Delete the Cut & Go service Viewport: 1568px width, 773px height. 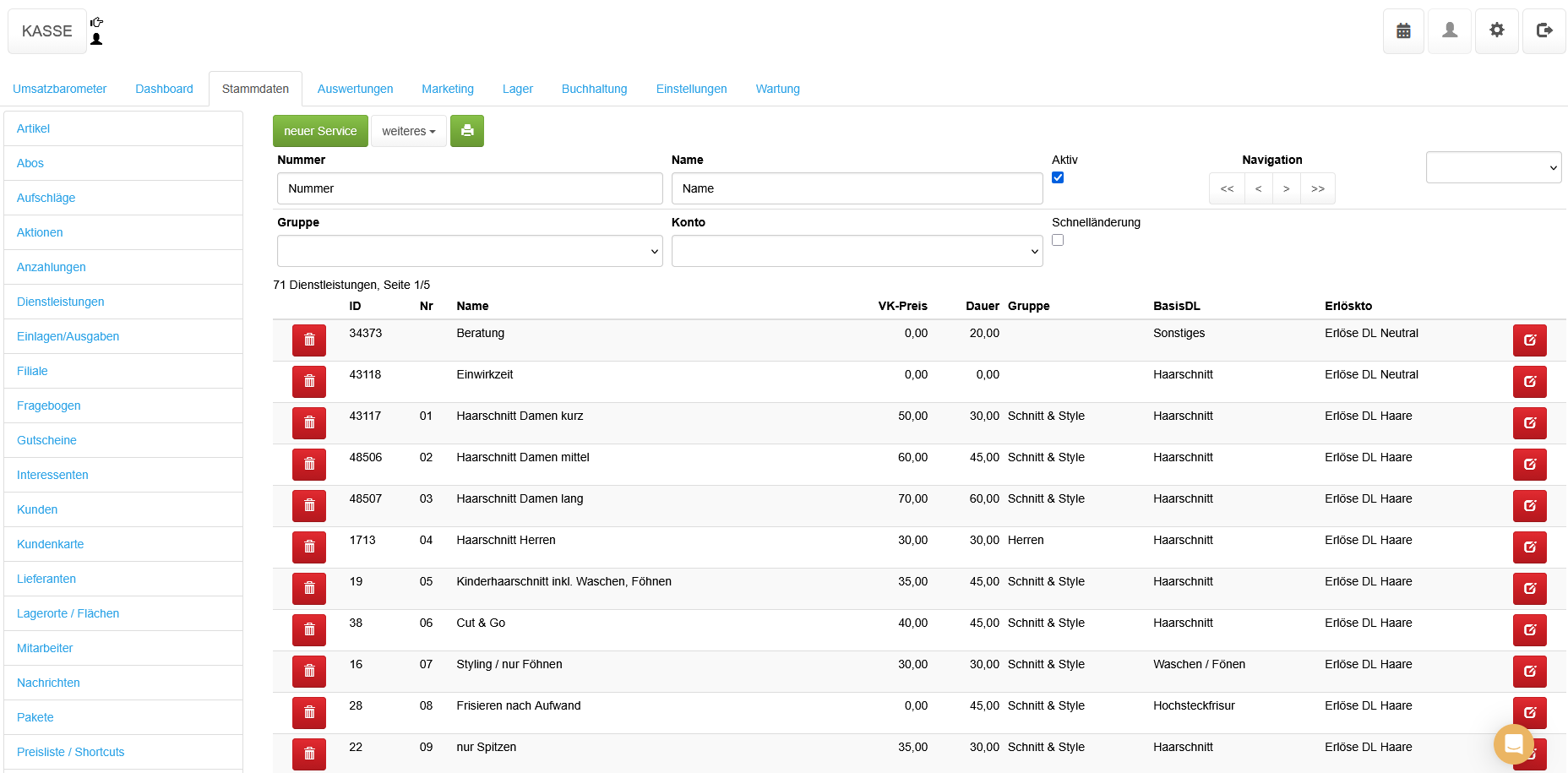click(x=309, y=630)
